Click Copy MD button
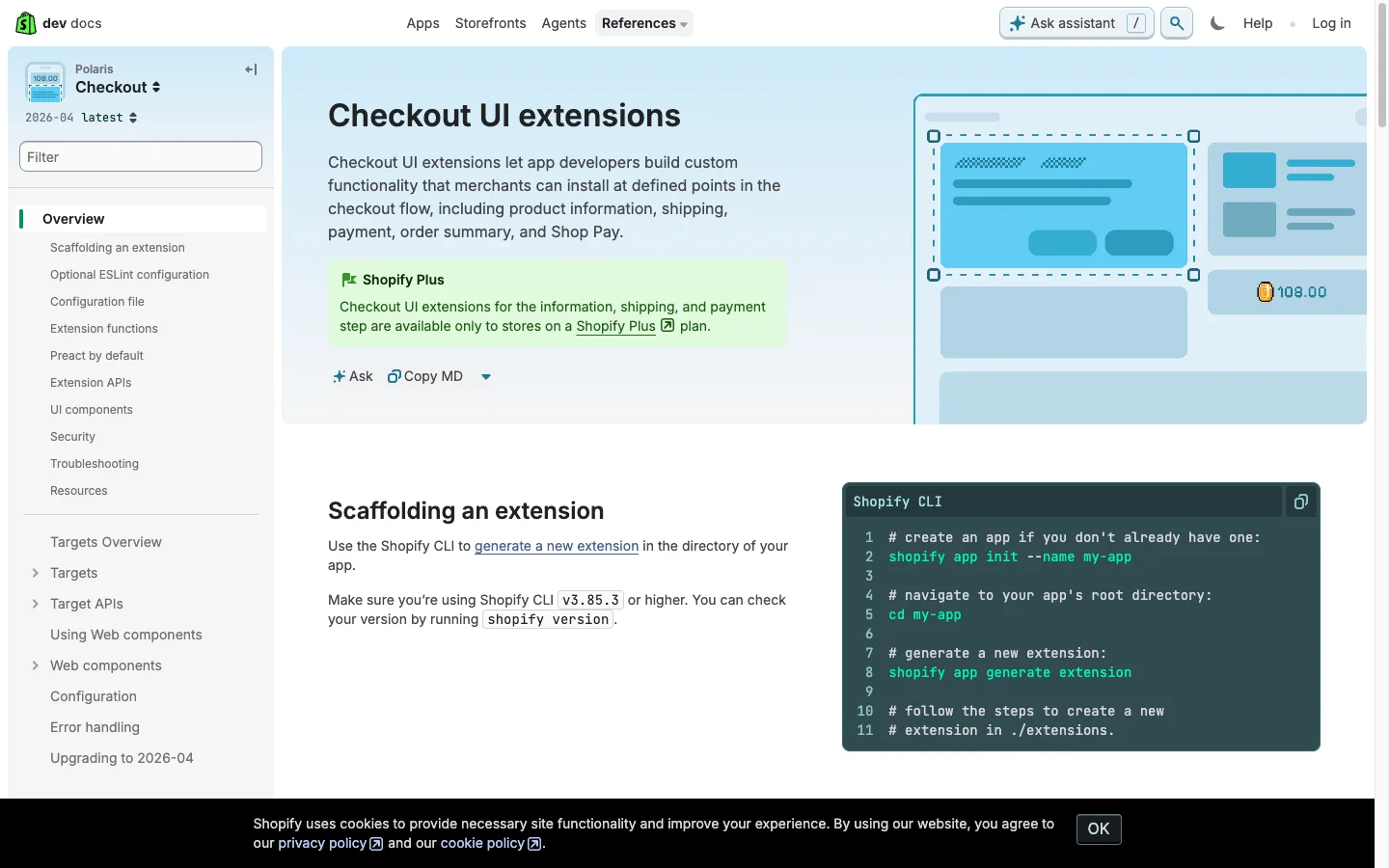Viewport: 1389px width, 868px height. point(425,376)
